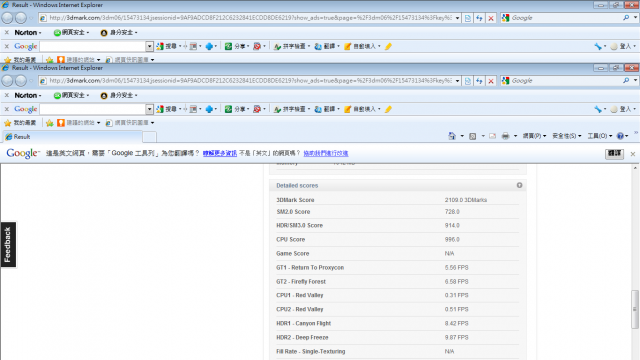The height and width of the screenshot is (360, 640).
Task: Go back in the front Internet Explorer window
Action: pos(8,81)
